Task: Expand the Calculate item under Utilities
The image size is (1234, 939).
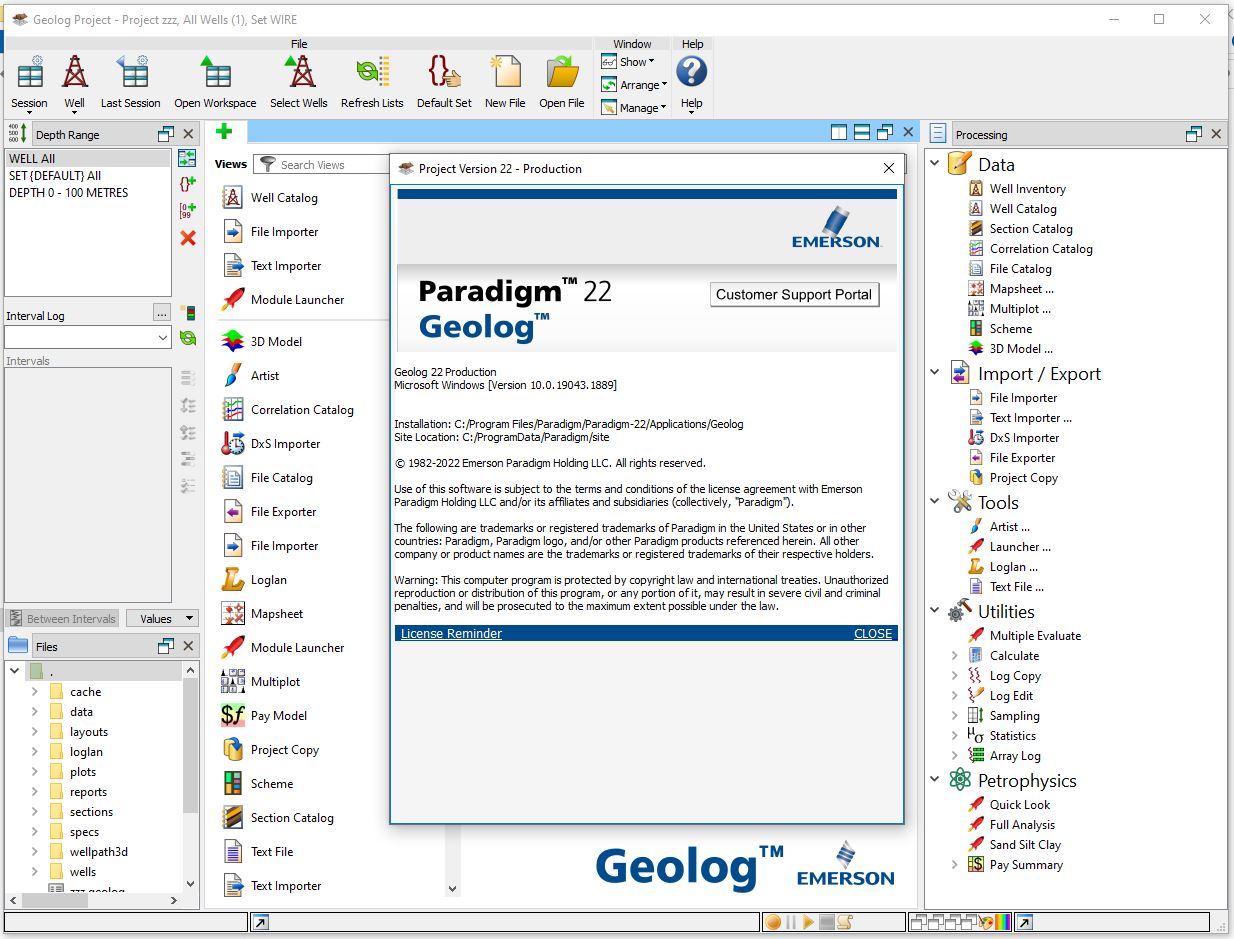Action: 954,656
